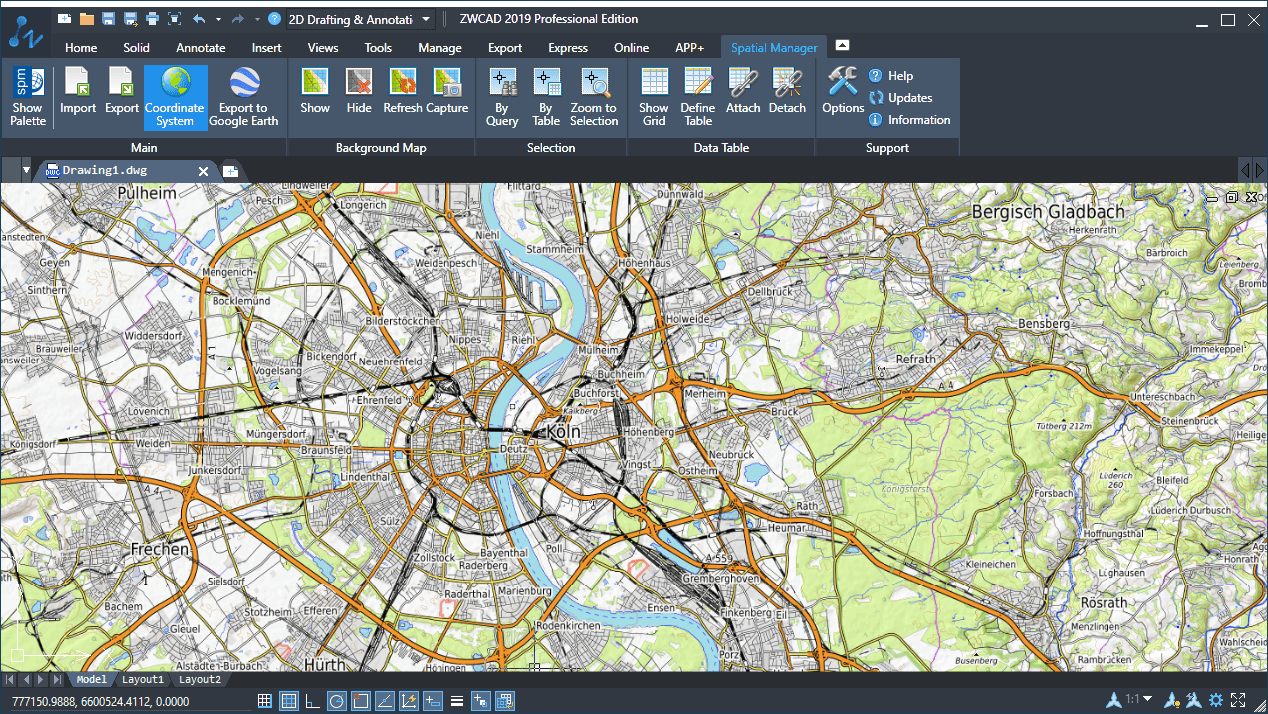Click Export to Google Earth
The width and height of the screenshot is (1268, 714).
pos(244,98)
